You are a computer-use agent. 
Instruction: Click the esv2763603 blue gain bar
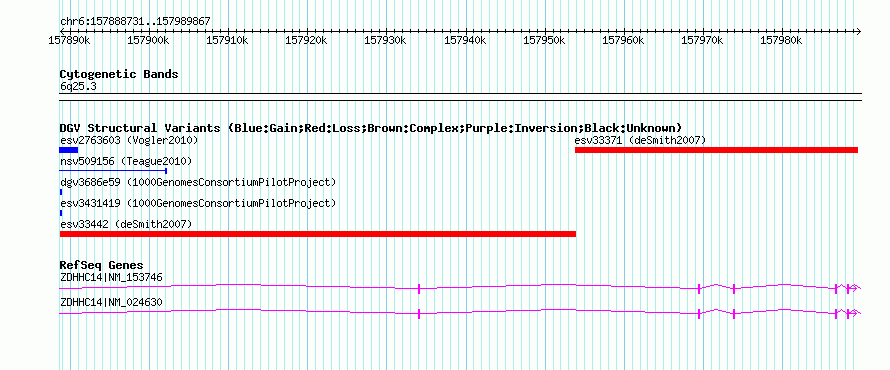click(x=69, y=150)
